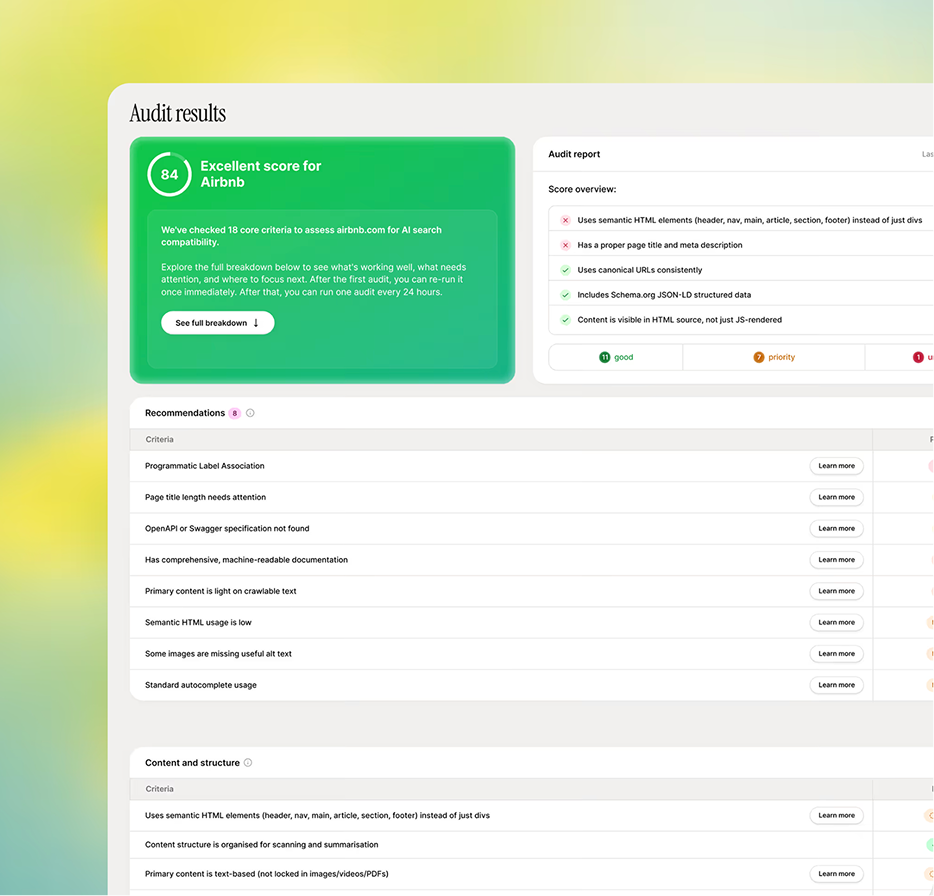Click the green check icon for canonical URLs
Viewport: 934px width, 896px height.
[565, 270]
